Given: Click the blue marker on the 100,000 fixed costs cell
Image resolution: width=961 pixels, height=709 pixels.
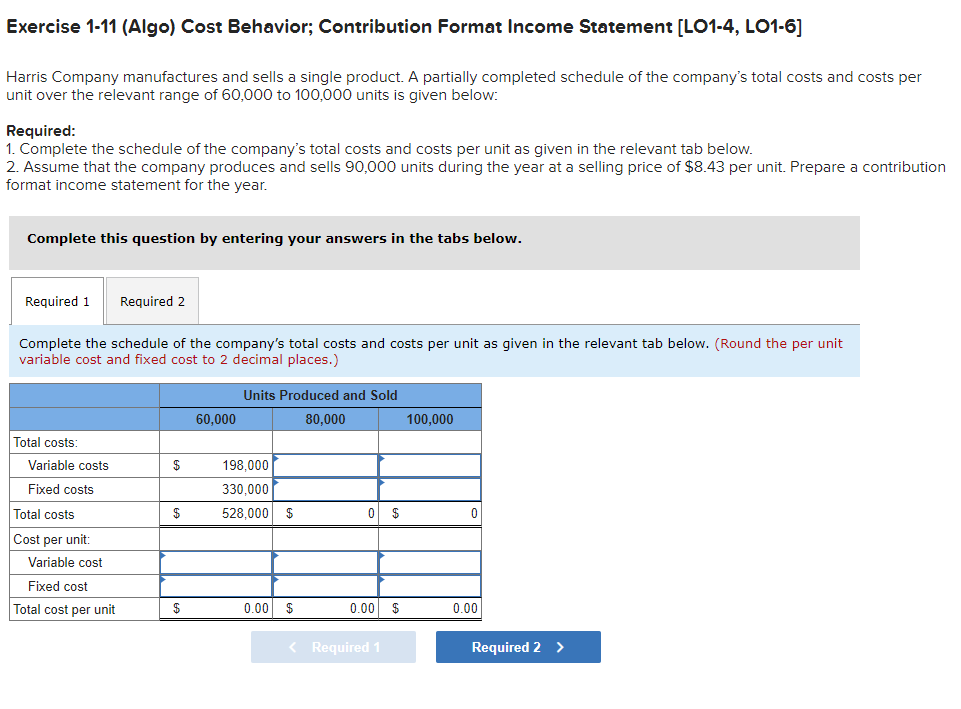Looking at the screenshot, I should [x=381, y=481].
